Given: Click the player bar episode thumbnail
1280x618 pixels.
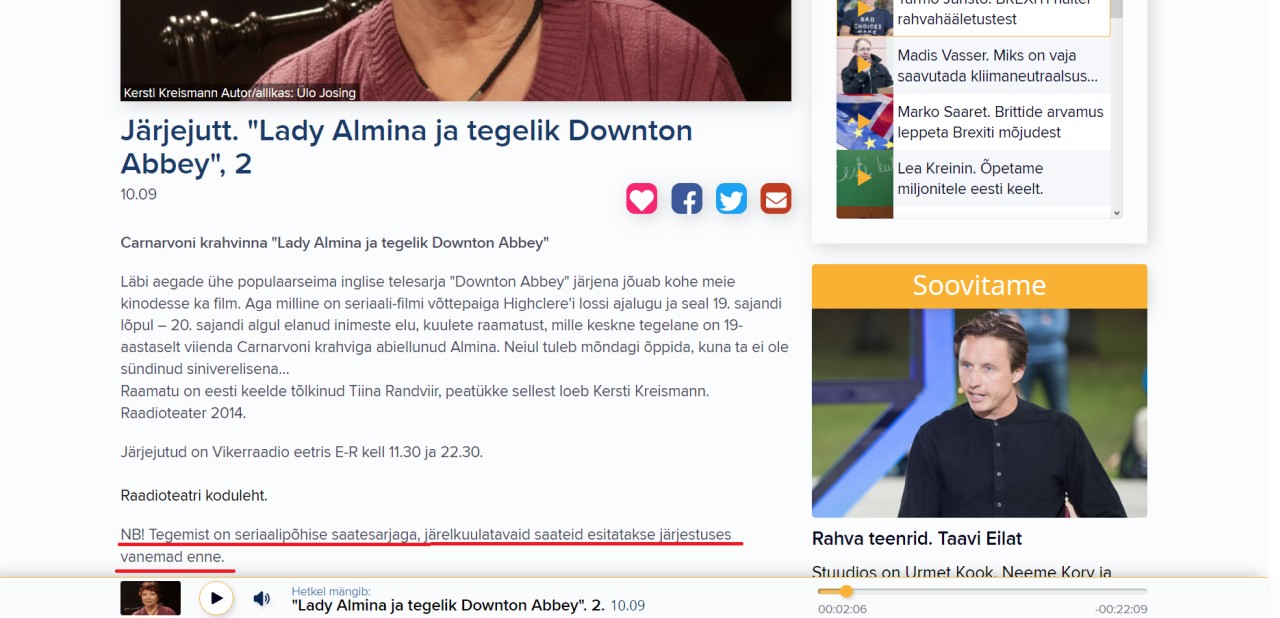Looking at the screenshot, I should pos(150,598).
